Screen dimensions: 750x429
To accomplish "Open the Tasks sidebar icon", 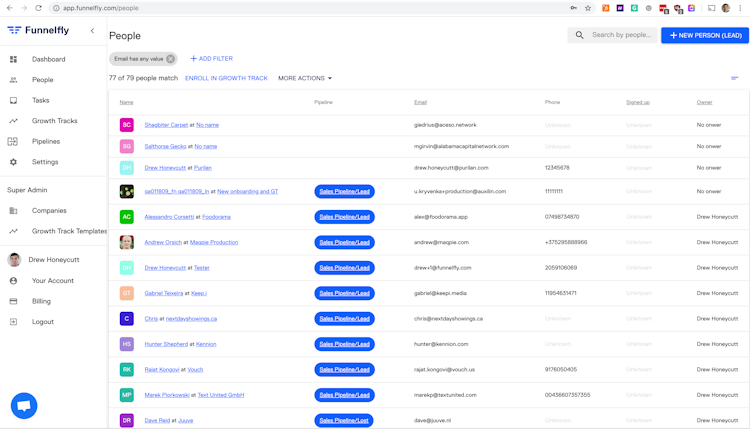I will 13,100.
